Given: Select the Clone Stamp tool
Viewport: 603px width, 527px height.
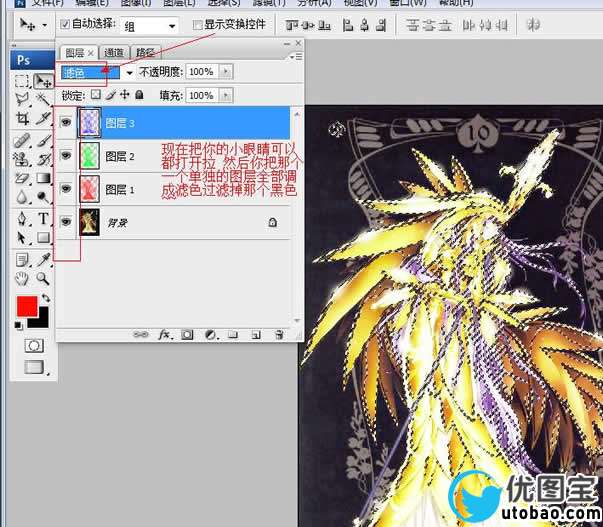Looking at the screenshot, I should pyautogui.click(x=22, y=159).
